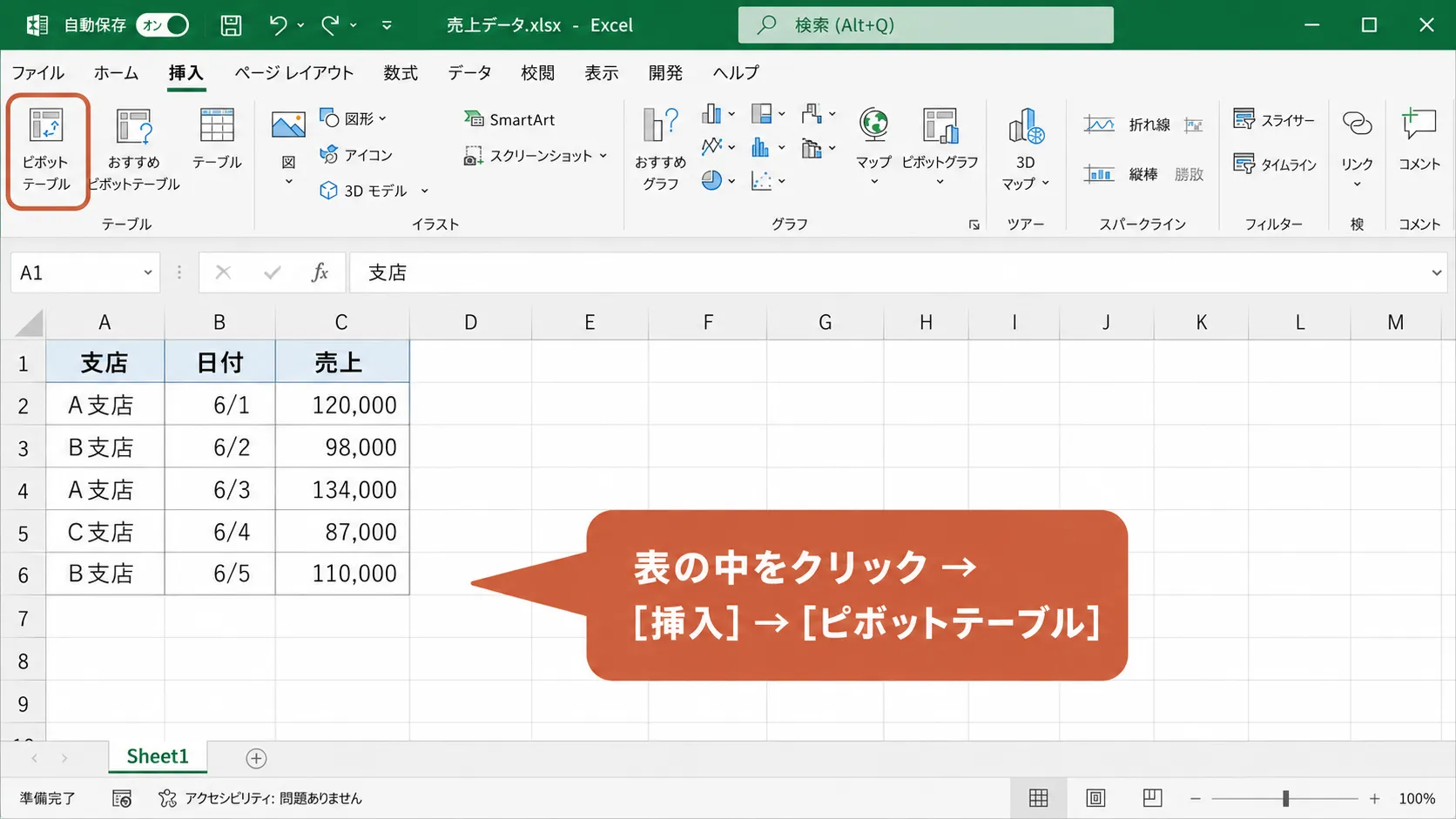Click the Sheet1 tab
This screenshot has width=1456, height=819.
tap(158, 756)
